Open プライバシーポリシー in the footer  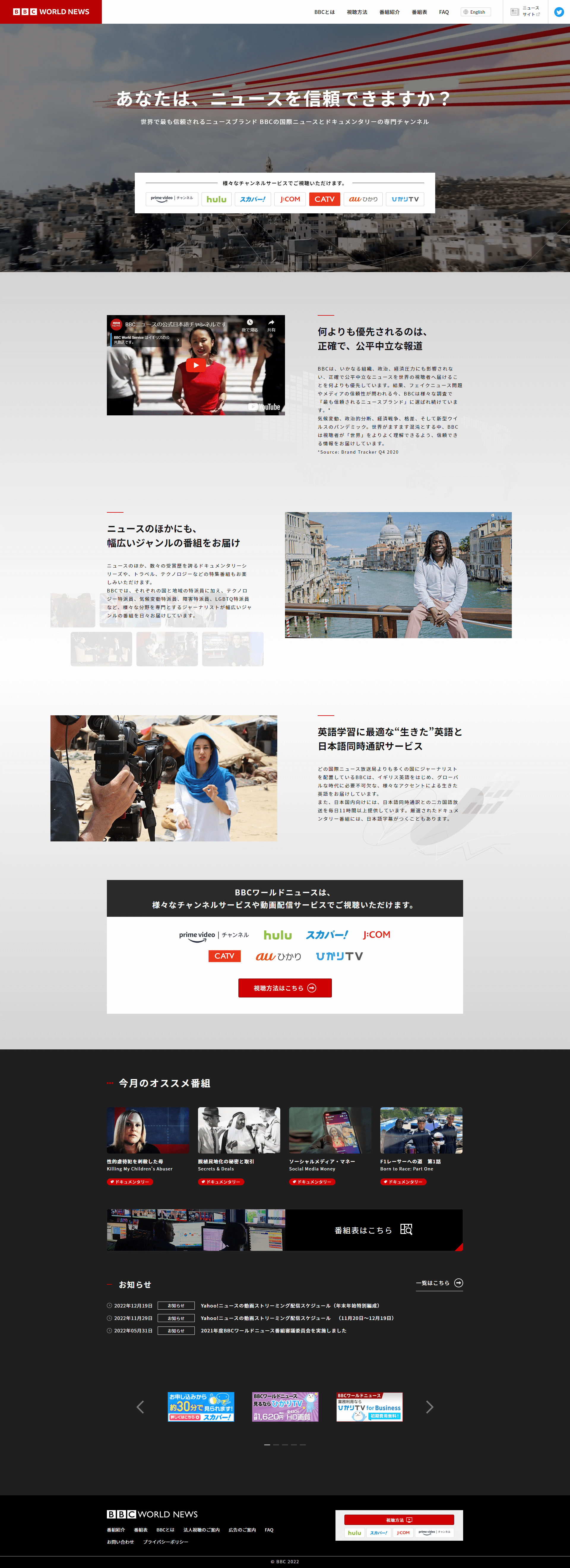166,1542
